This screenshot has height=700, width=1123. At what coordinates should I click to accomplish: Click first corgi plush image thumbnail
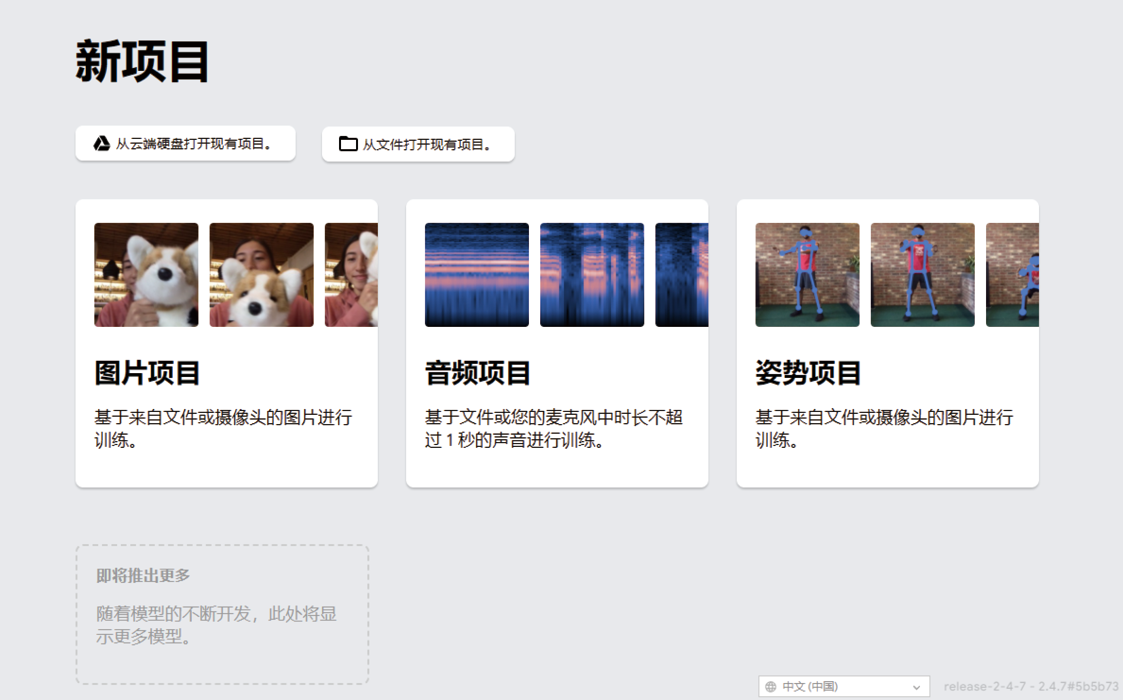tap(146, 275)
